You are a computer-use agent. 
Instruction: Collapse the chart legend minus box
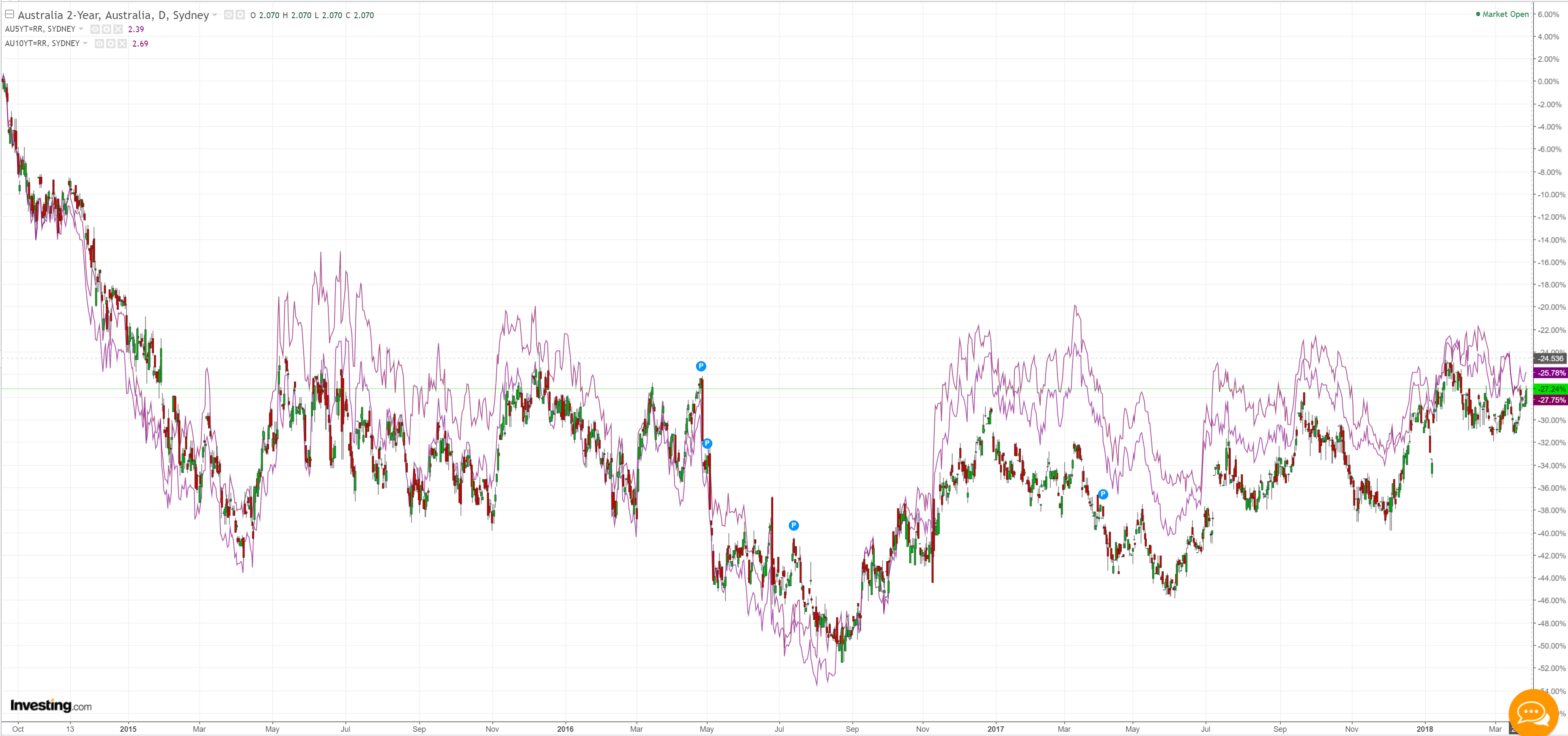[x=10, y=14]
